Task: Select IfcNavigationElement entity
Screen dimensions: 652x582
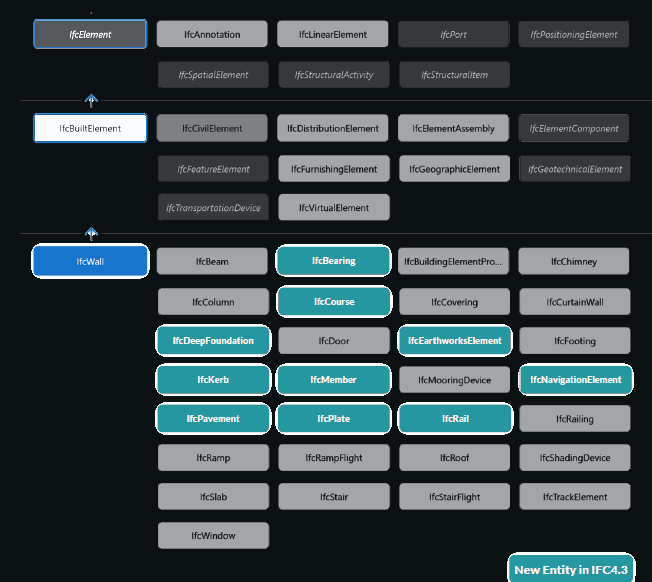Action: [x=576, y=380]
